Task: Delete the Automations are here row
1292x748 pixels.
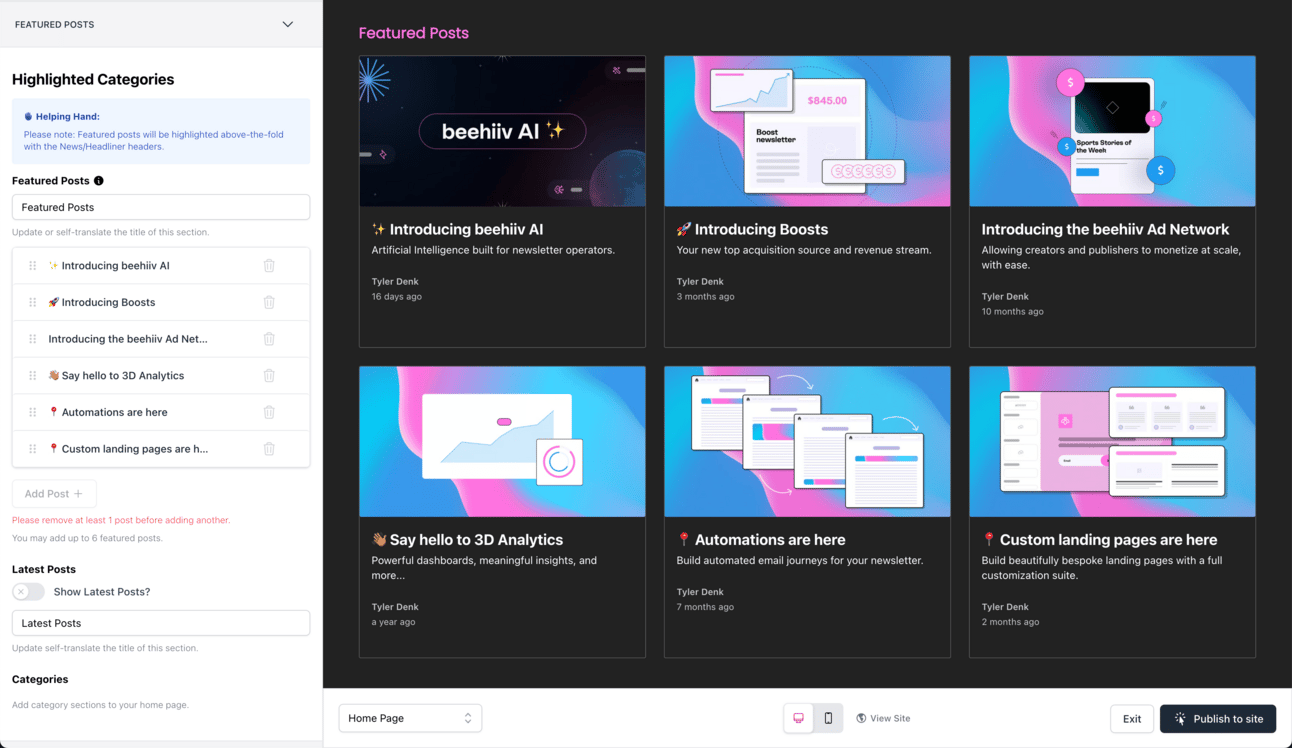Action: (269, 412)
